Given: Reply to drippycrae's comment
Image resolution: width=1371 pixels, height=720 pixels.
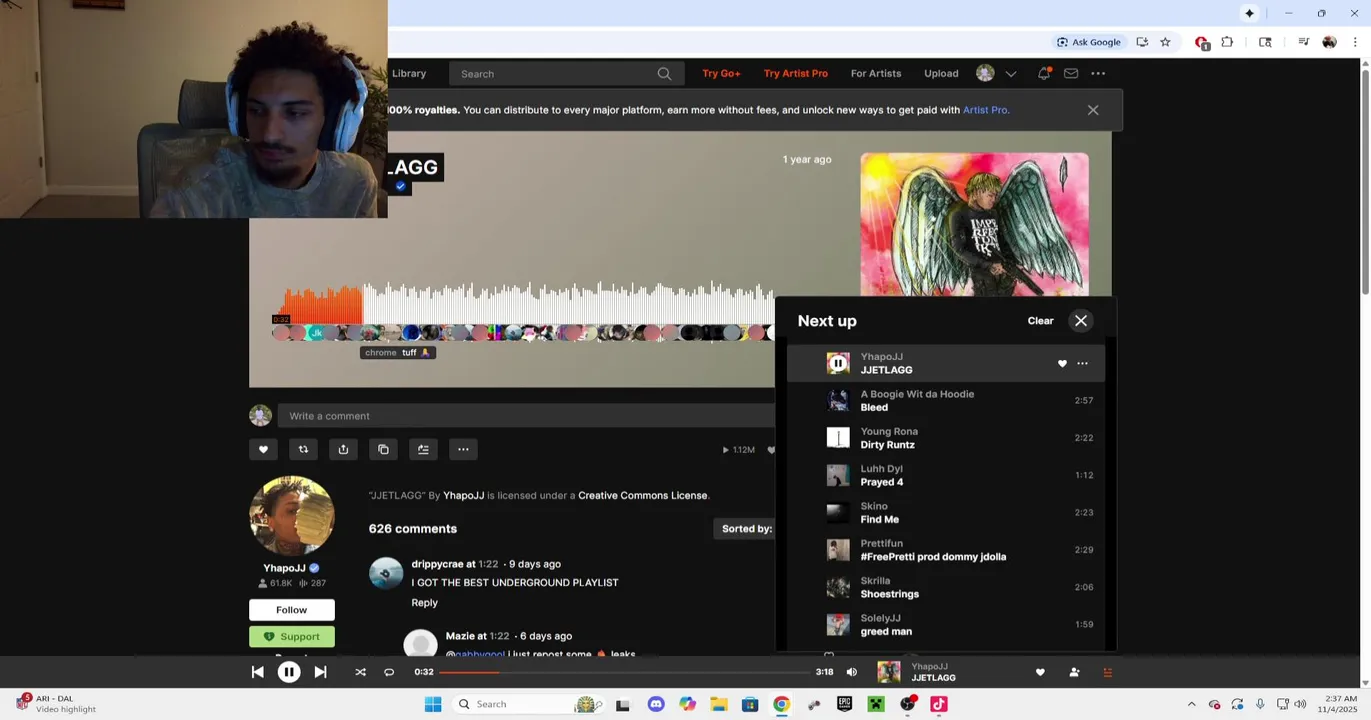Looking at the screenshot, I should [x=424, y=603].
